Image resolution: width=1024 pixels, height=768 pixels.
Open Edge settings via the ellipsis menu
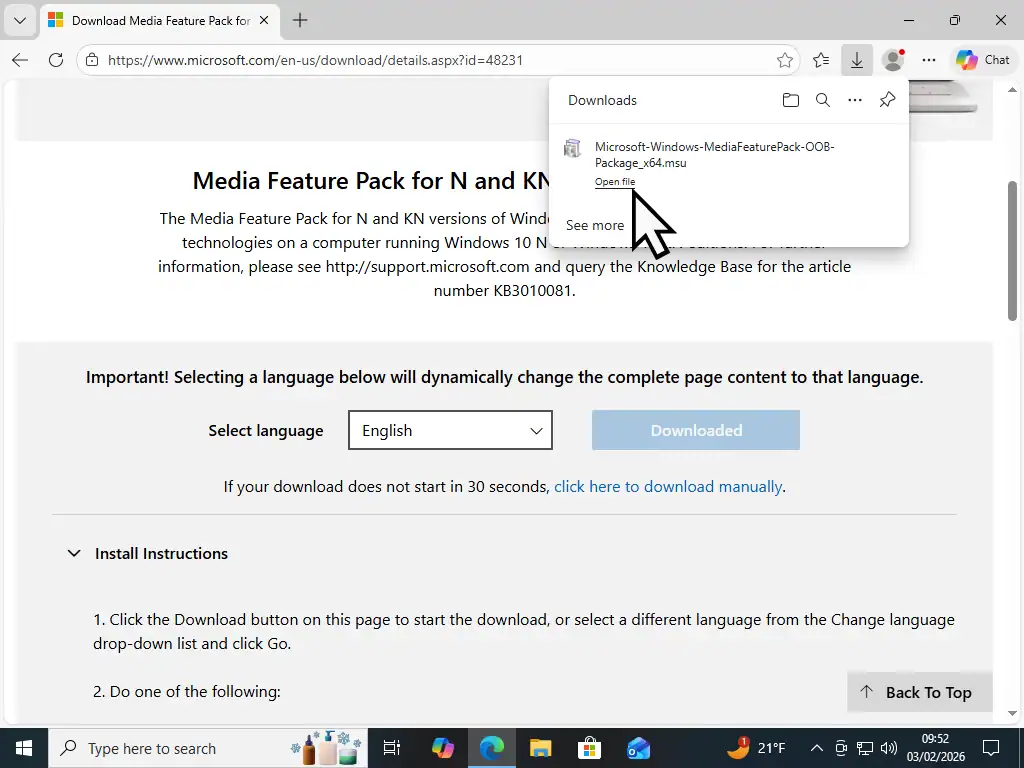pyautogui.click(x=928, y=60)
